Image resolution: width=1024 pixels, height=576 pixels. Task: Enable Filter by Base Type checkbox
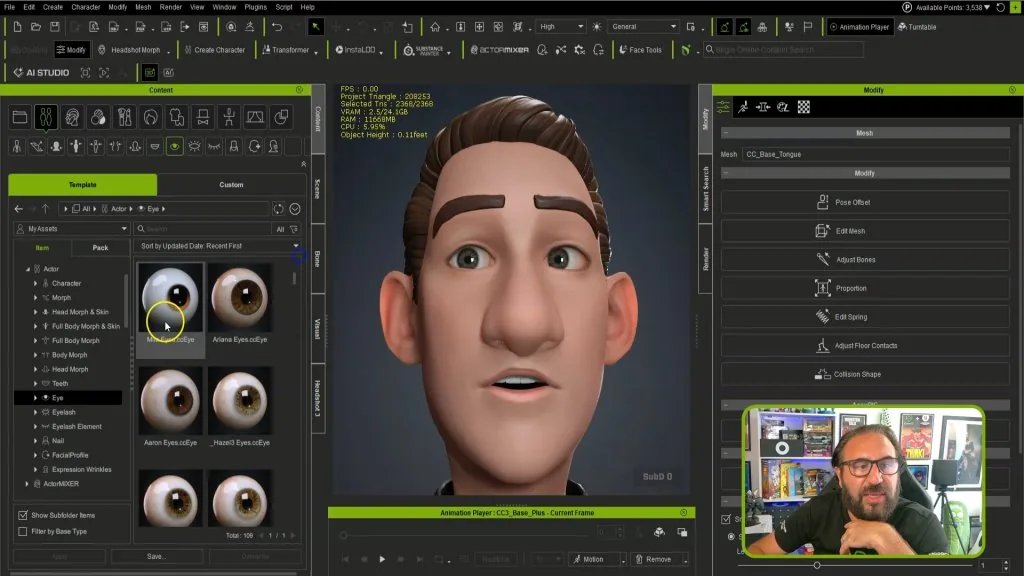[x=23, y=532]
